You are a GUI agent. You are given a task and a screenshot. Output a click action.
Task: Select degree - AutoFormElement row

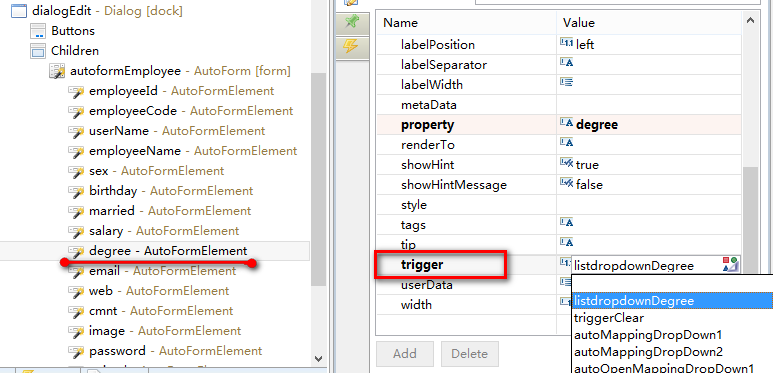[x=168, y=251]
